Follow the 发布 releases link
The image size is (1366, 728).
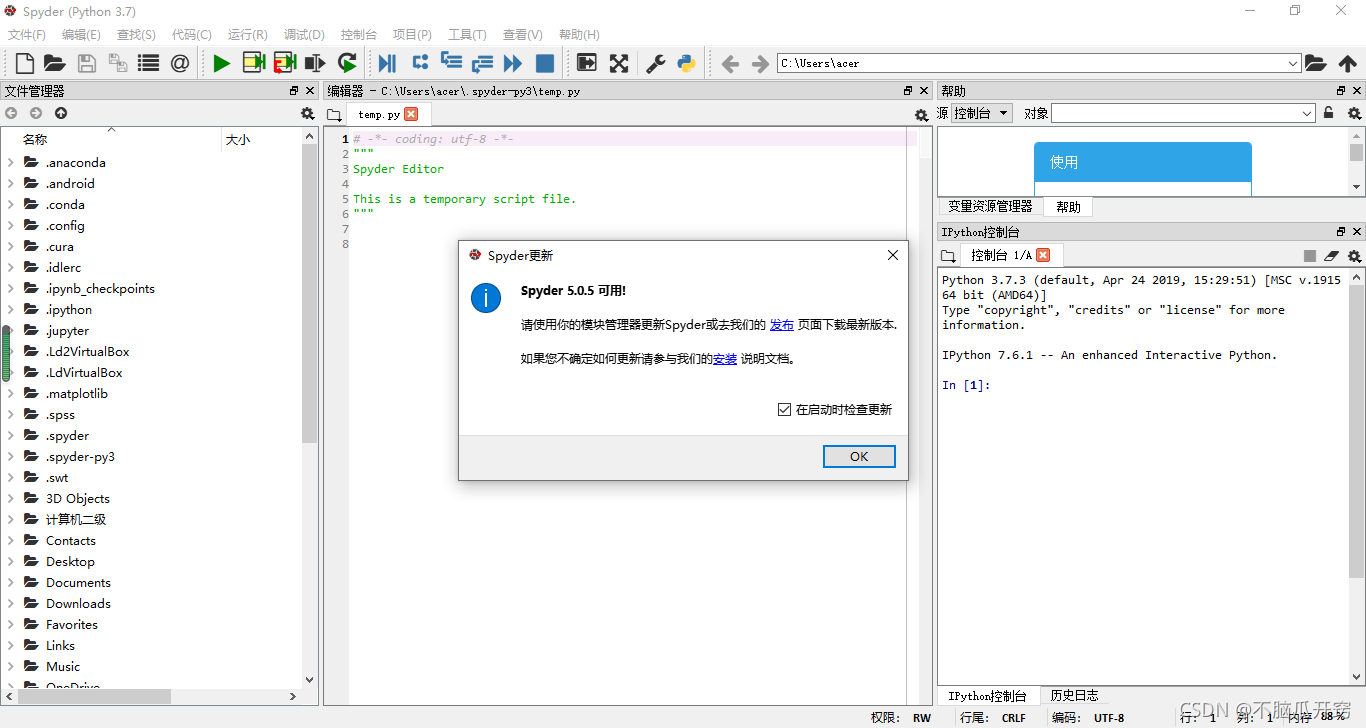781,324
